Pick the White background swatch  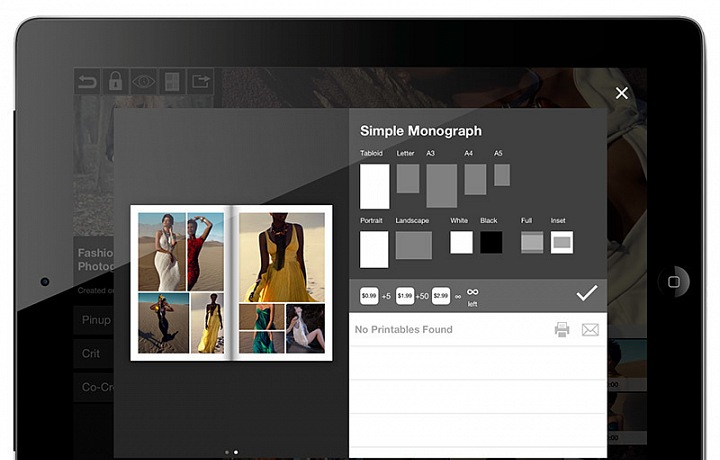pyautogui.click(x=461, y=242)
